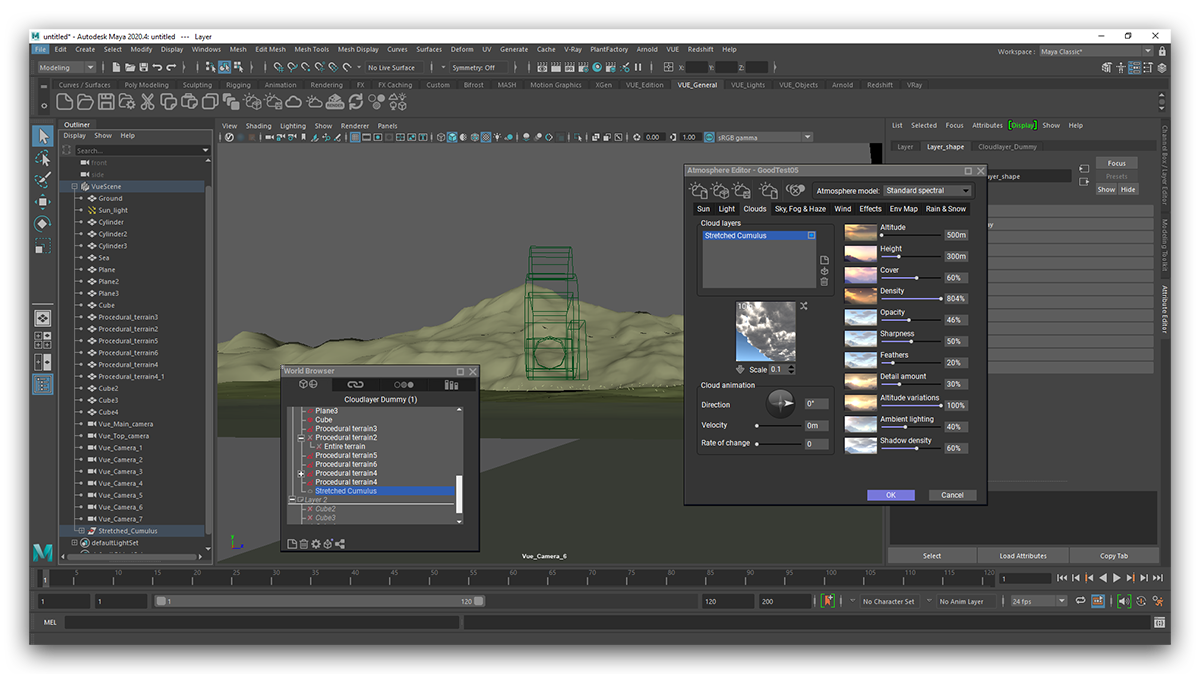Screen dimensions: 1200x674
Task: Adjust the Cover slider
Action: pos(911,277)
